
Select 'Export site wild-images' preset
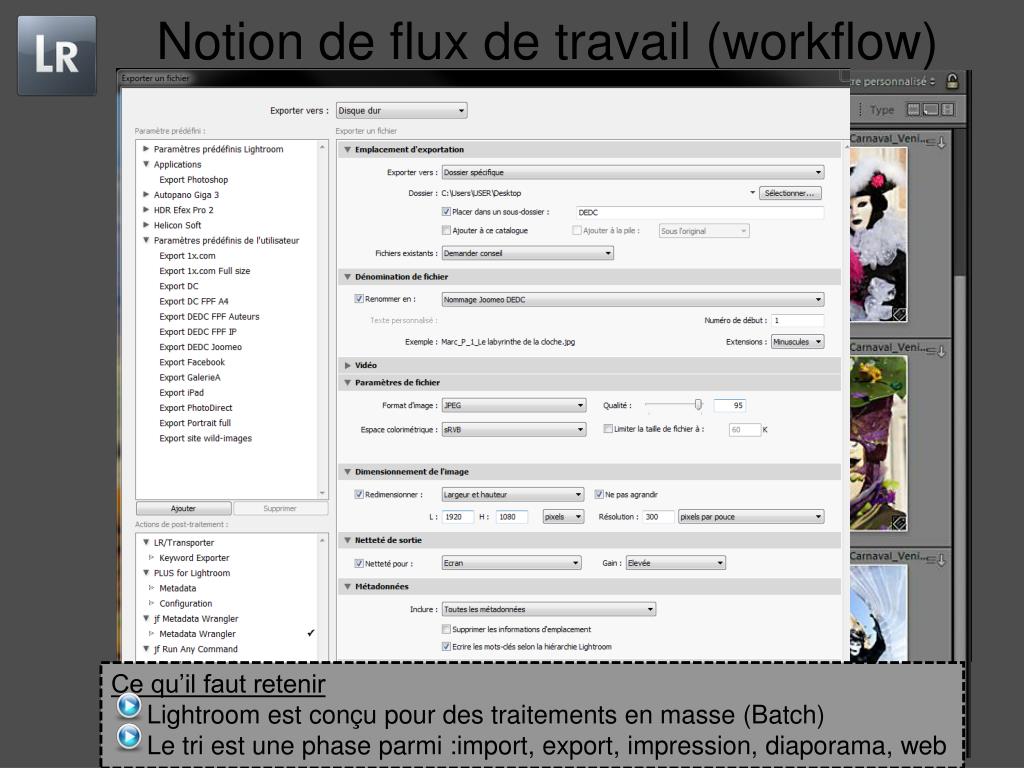point(205,438)
